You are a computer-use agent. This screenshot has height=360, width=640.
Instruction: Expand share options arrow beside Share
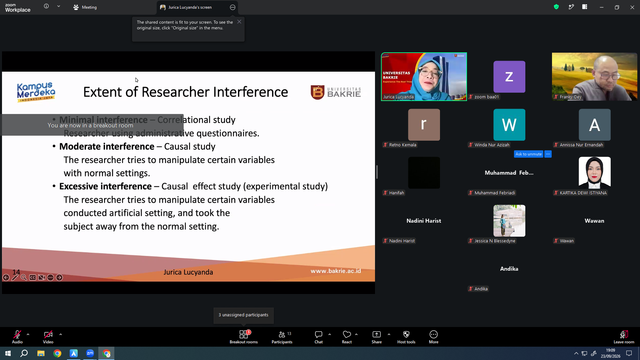(x=389, y=334)
